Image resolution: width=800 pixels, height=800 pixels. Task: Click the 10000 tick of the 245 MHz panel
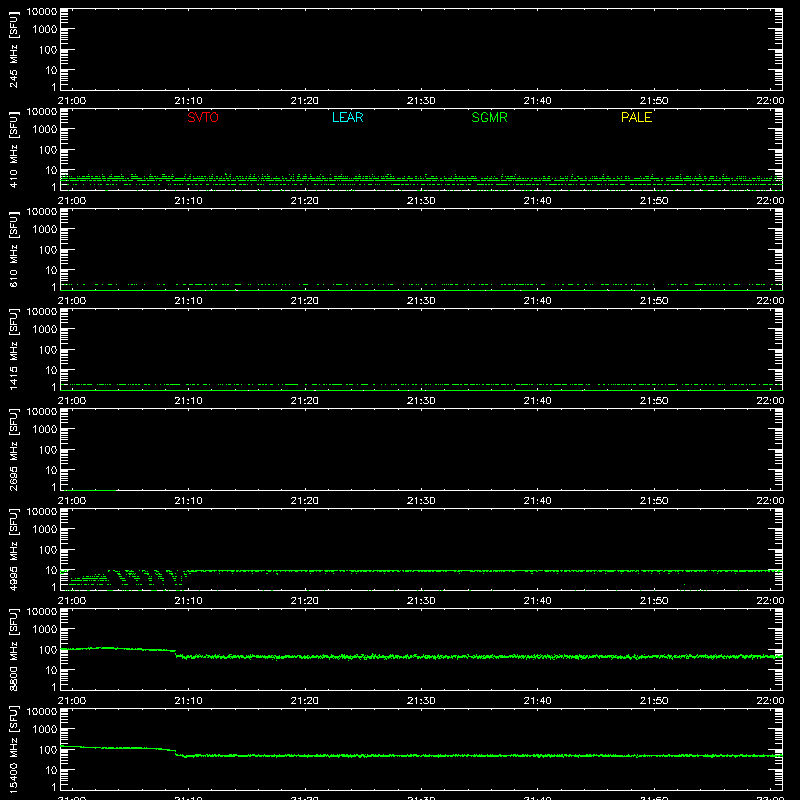click(41, 12)
